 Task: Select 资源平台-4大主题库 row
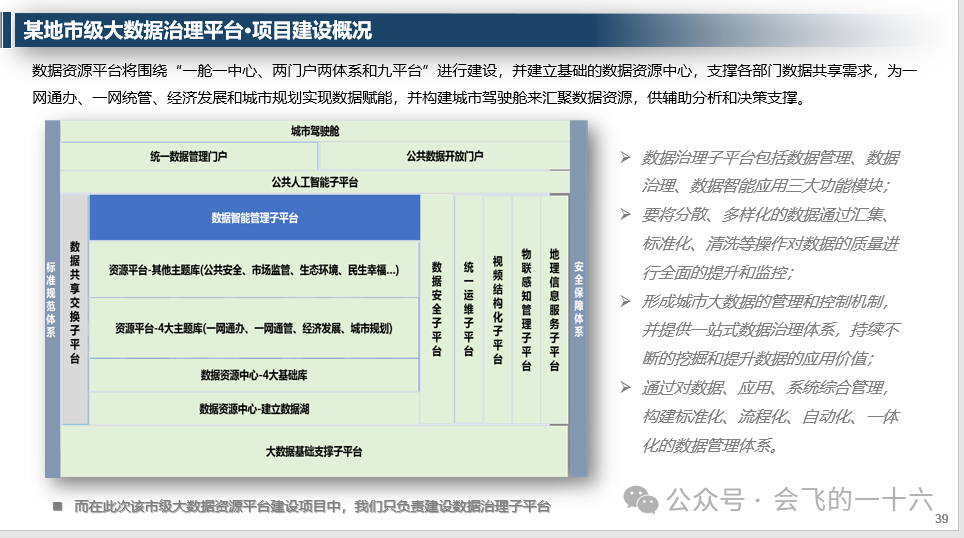[254, 328]
